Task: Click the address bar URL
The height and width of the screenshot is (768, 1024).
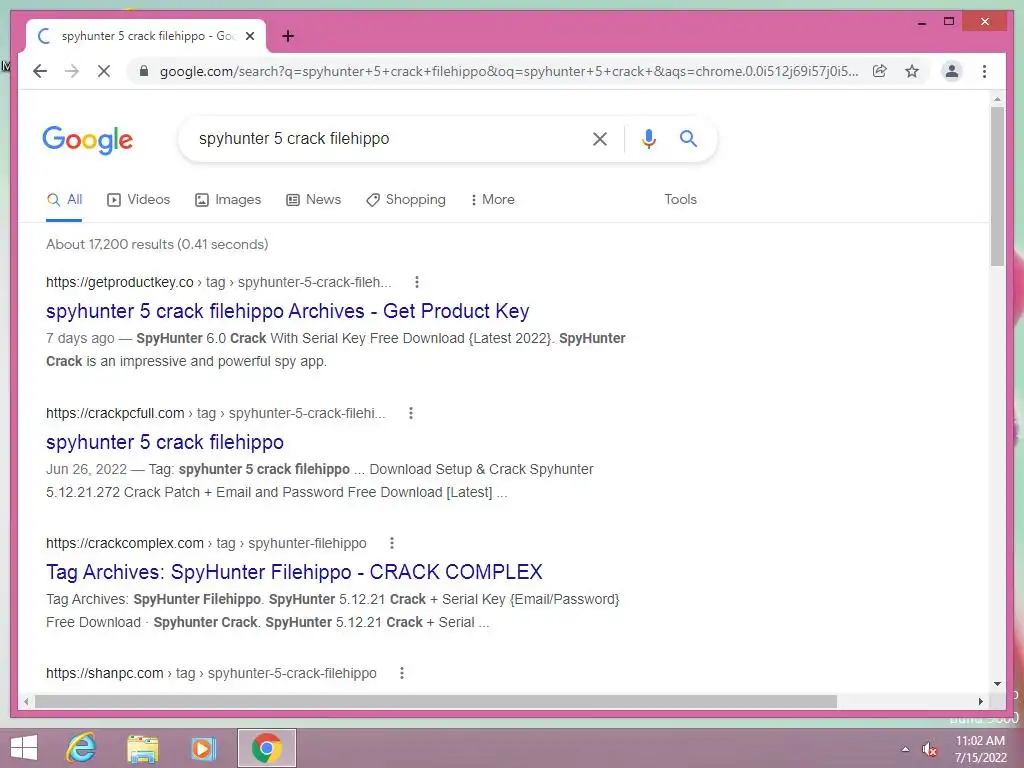Action: coord(509,71)
